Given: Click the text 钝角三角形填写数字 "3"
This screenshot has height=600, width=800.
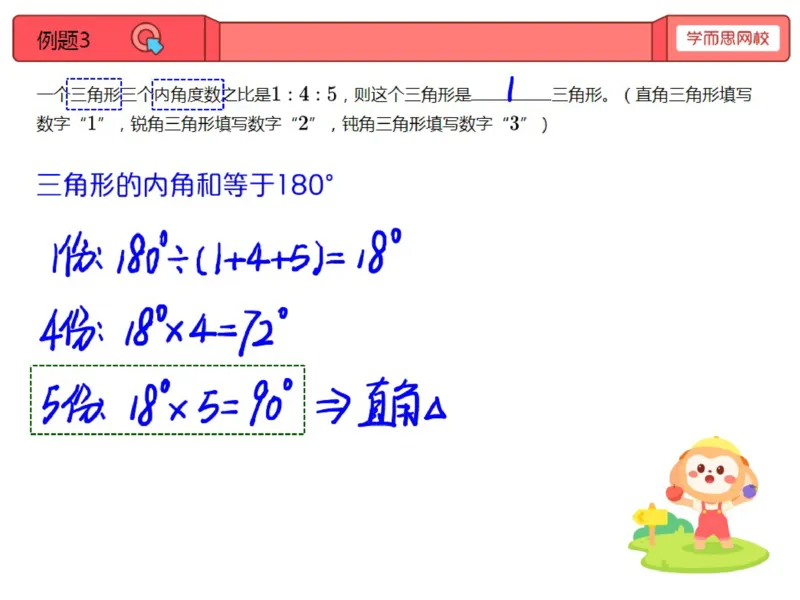Looking at the screenshot, I should pos(434,123).
